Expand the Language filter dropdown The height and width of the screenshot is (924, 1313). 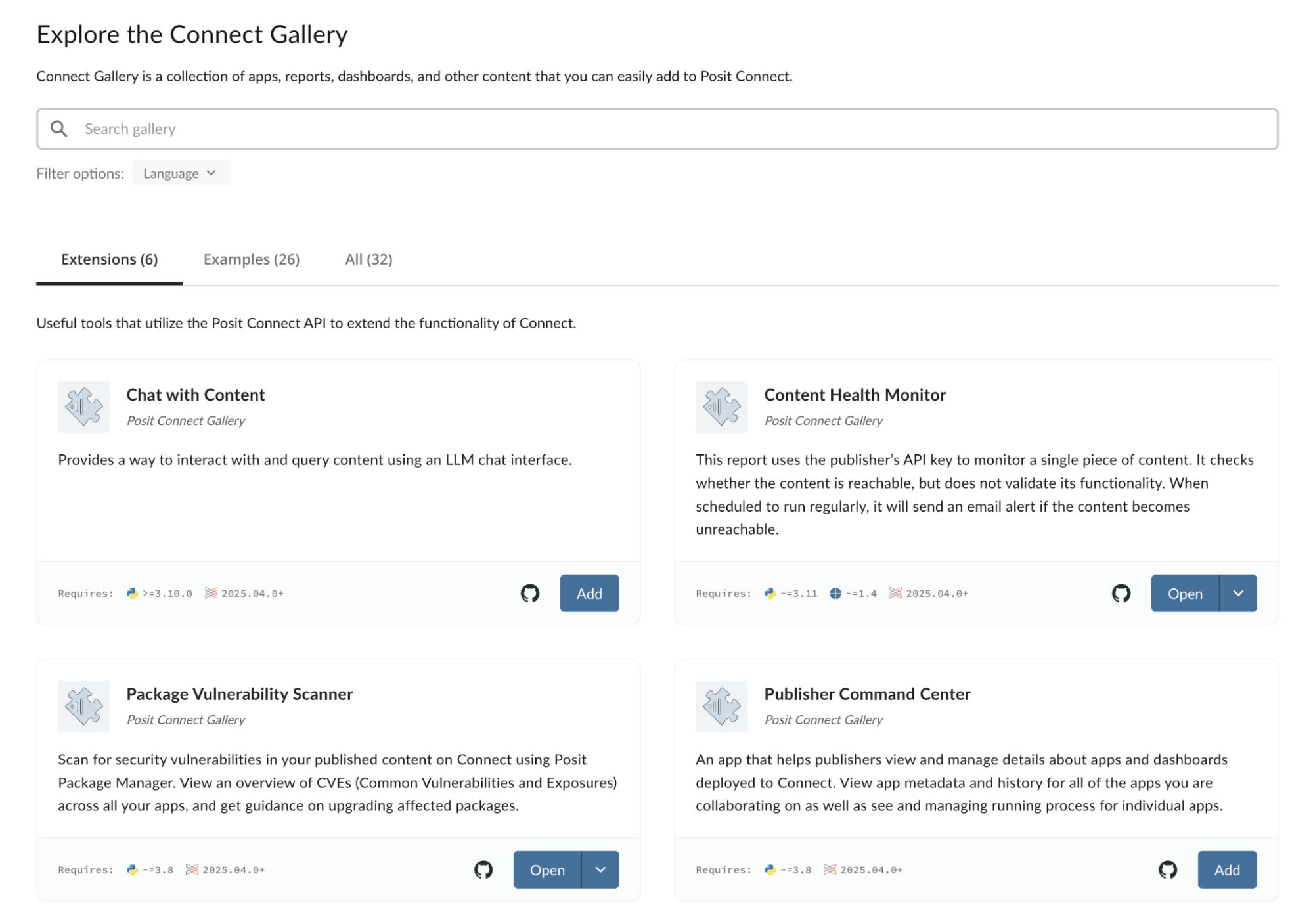pos(181,173)
